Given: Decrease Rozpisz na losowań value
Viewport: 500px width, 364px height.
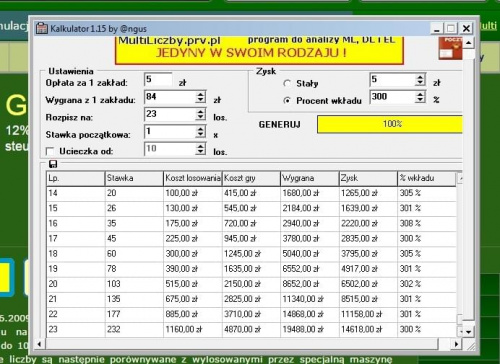Looking at the screenshot, I should click(200, 118).
